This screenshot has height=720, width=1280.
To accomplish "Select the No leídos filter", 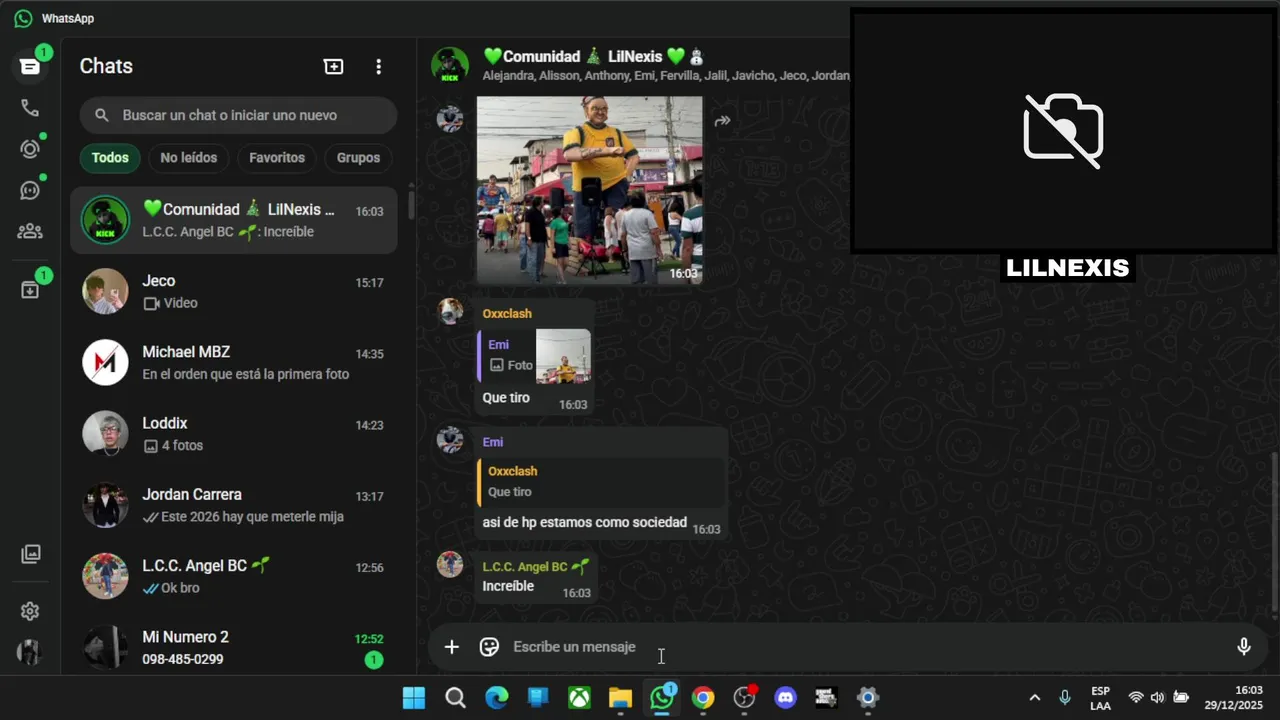I will point(188,157).
